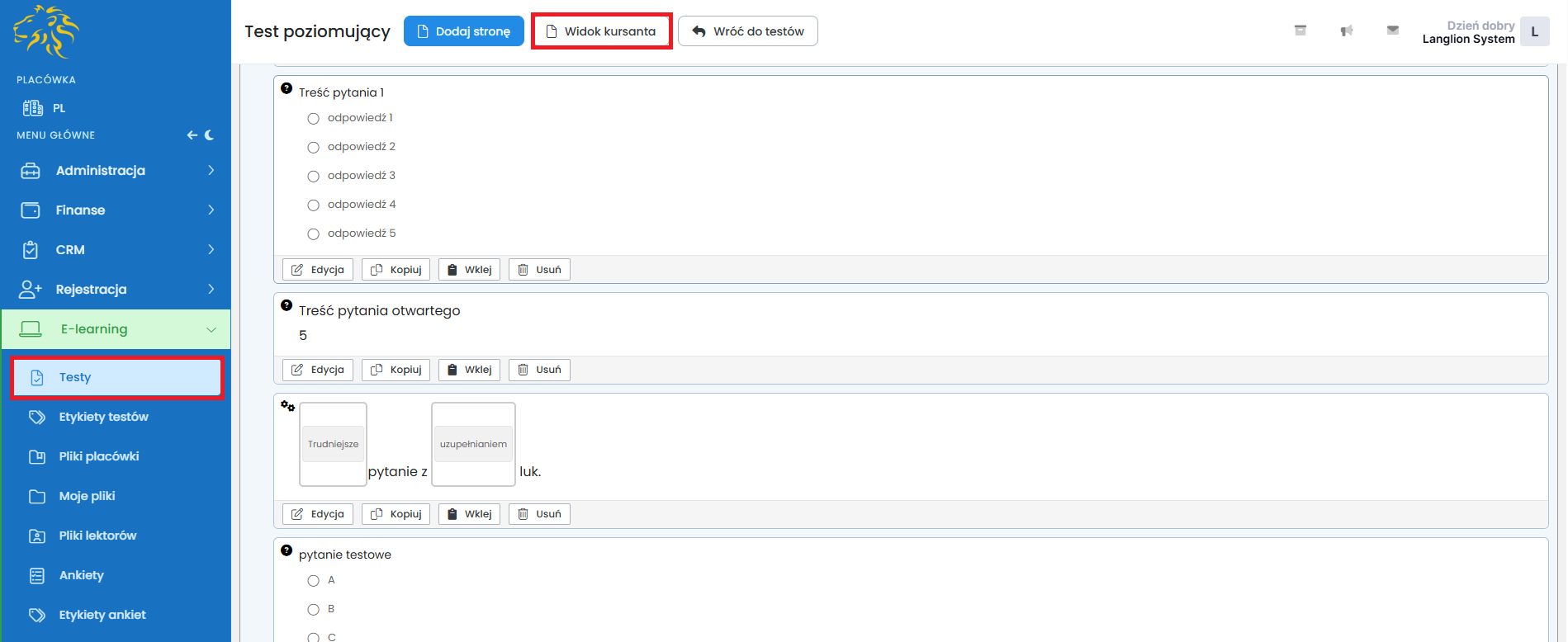Image resolution: width=1568 pixels, height=642 pixels.
Task: Select answer A for pytanie testowe
Action: (x=313, y=581)
